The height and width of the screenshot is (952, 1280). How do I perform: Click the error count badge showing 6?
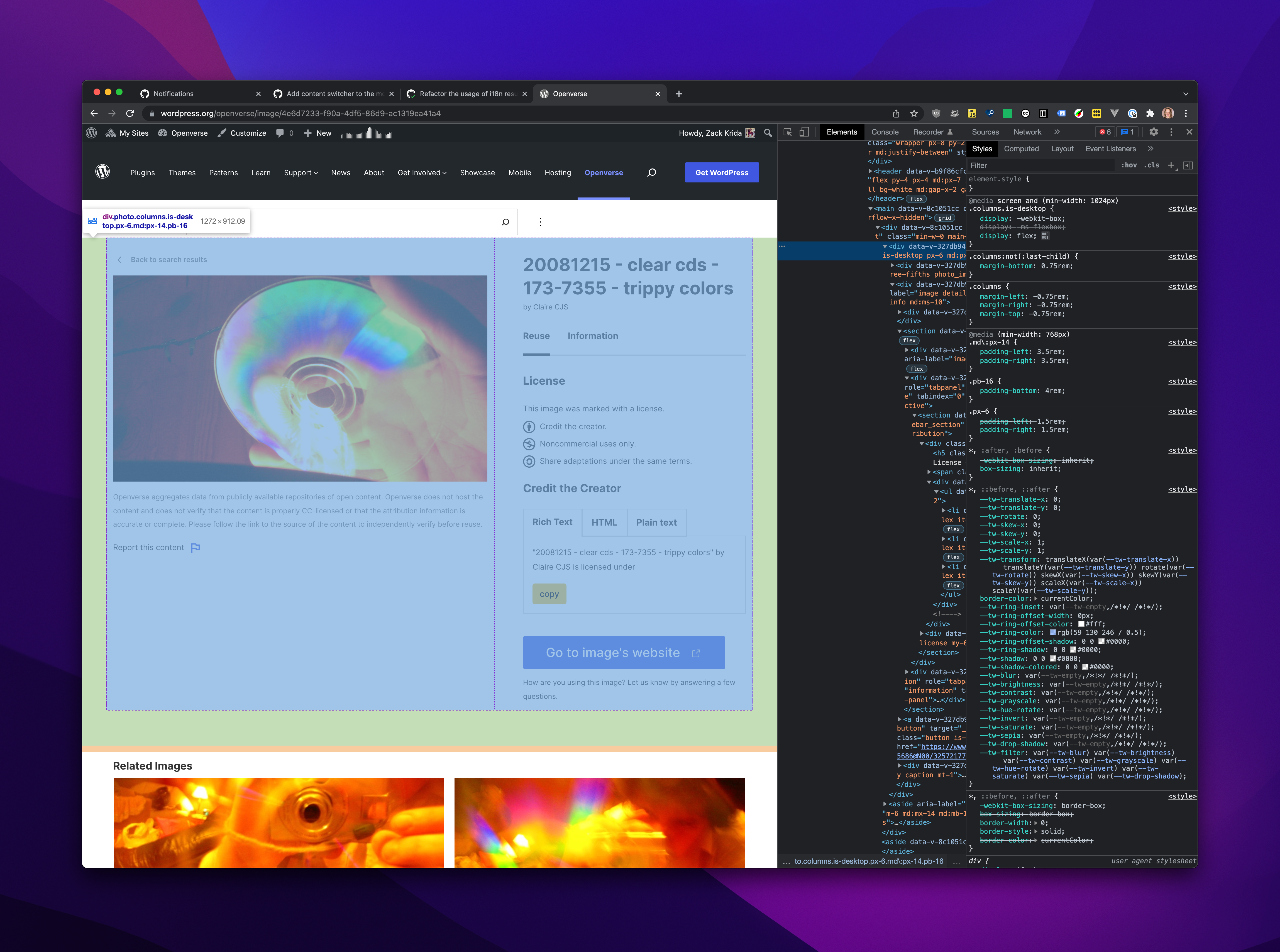coord(1105,132)
